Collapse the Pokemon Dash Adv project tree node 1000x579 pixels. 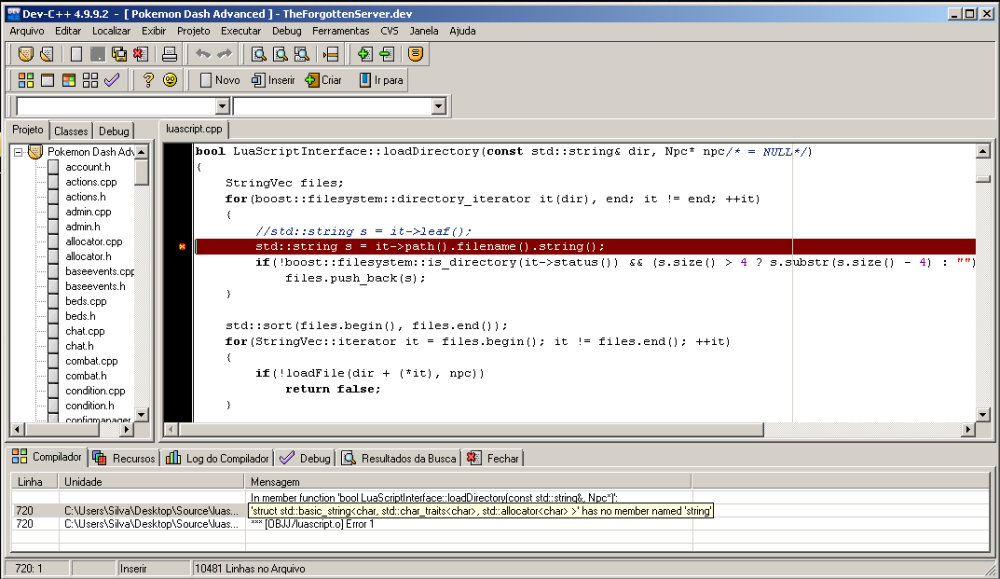(x=18, y=152)
